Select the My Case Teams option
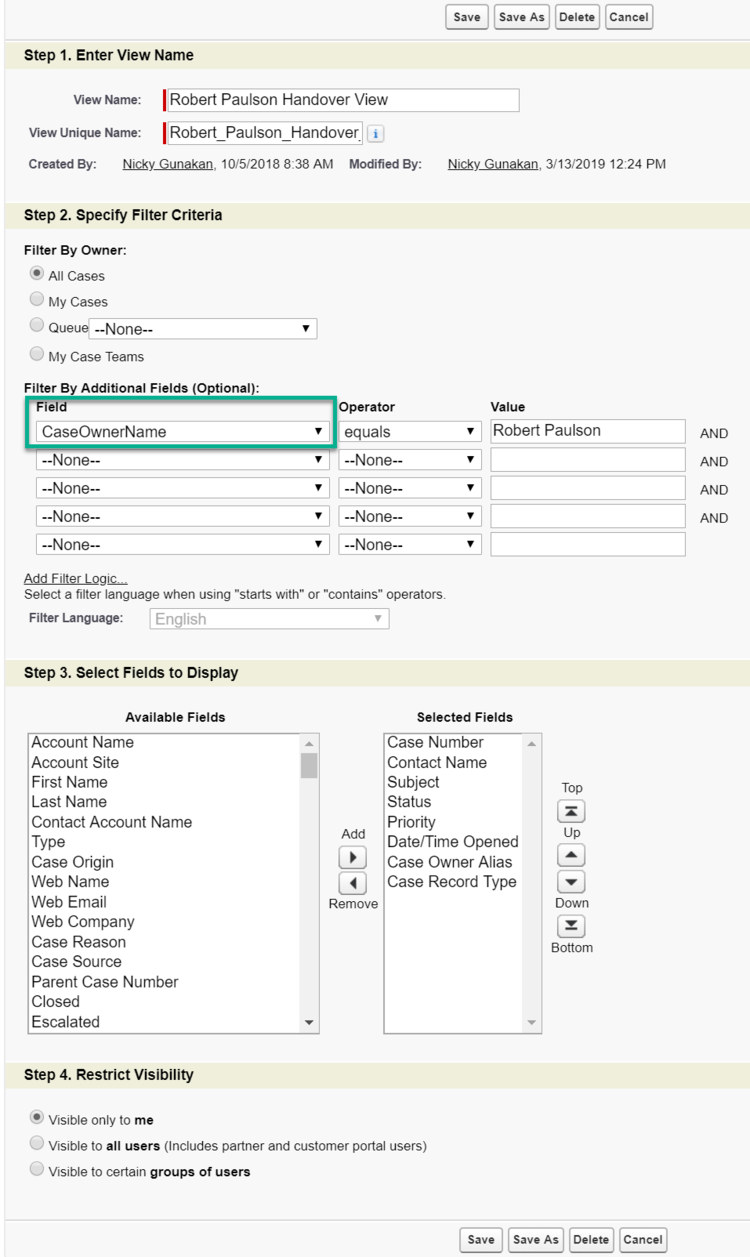The image size is (750, 1257). tap(37, 355)
